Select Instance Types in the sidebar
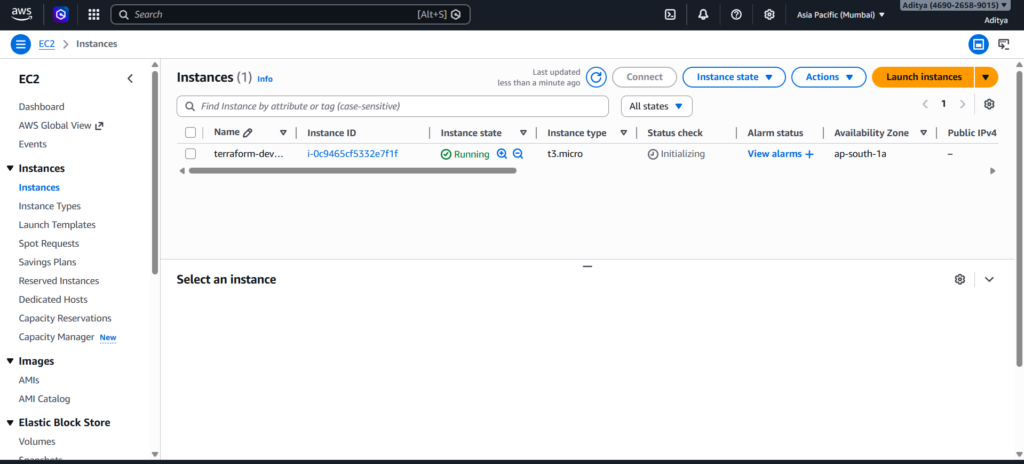The height and width of the screenshot is (464, 1024). coord(50,206)
